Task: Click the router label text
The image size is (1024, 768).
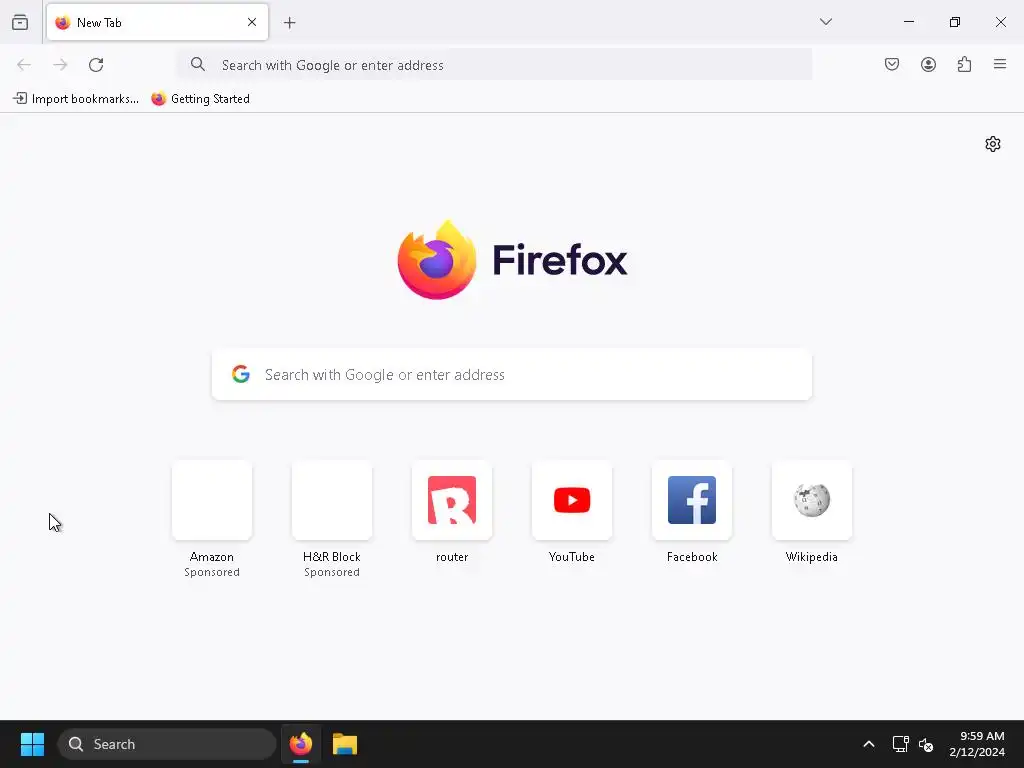Action: (x=452, y=557)
